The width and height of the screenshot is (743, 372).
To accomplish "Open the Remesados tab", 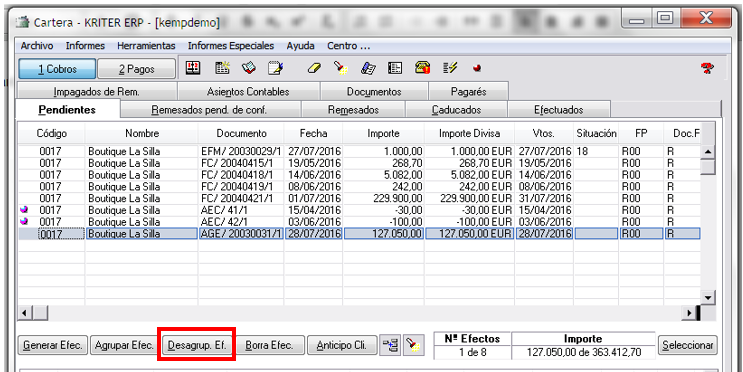I will coord(353,110).
